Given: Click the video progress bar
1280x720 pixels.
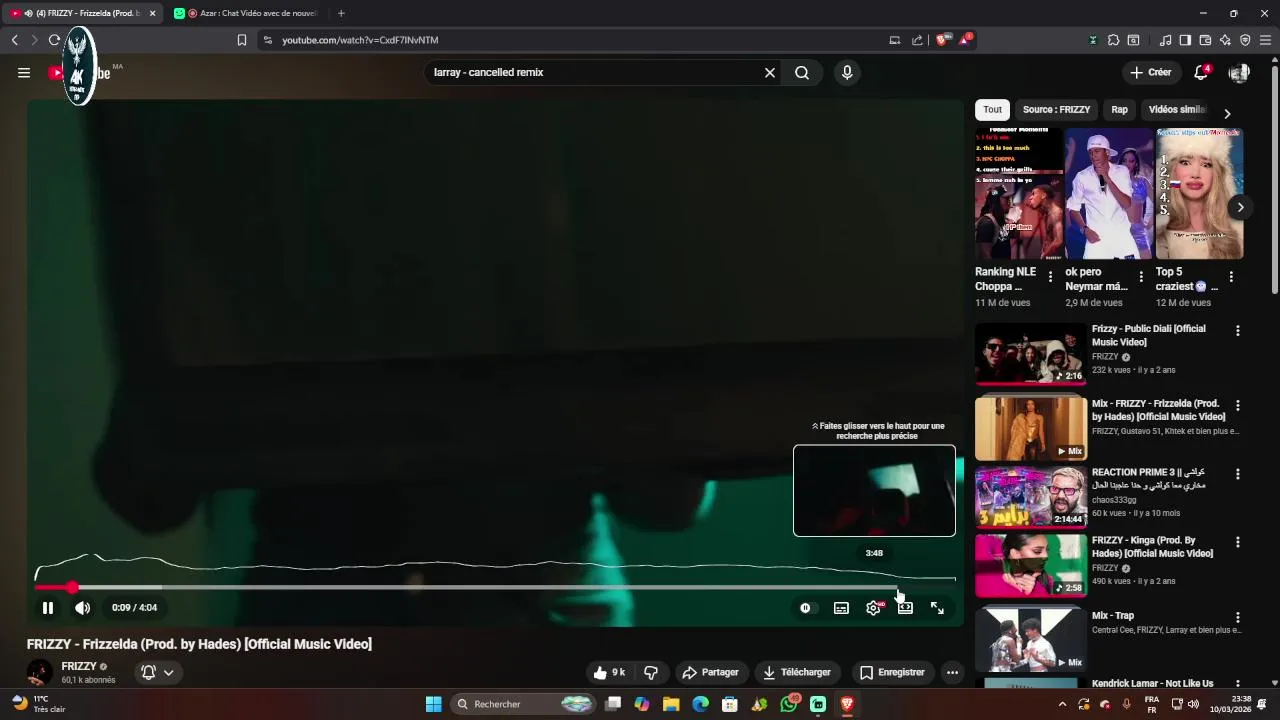Looking at the screenshot, I should coord(495,588).
